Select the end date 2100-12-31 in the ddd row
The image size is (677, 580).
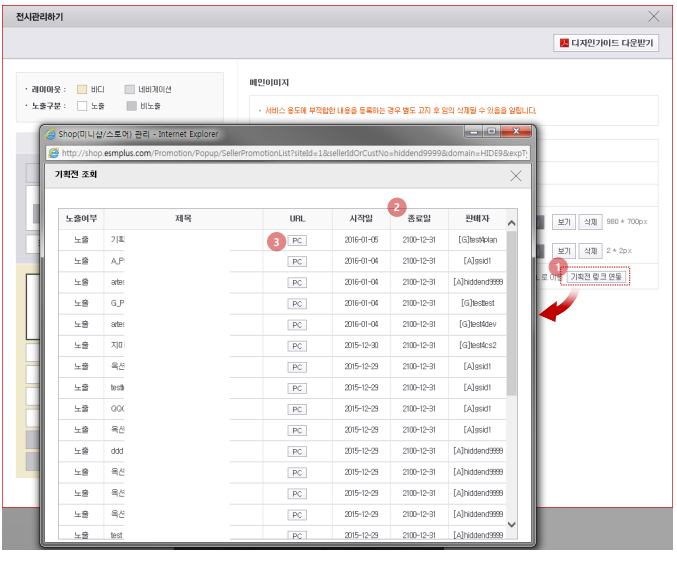pos(419,451)
